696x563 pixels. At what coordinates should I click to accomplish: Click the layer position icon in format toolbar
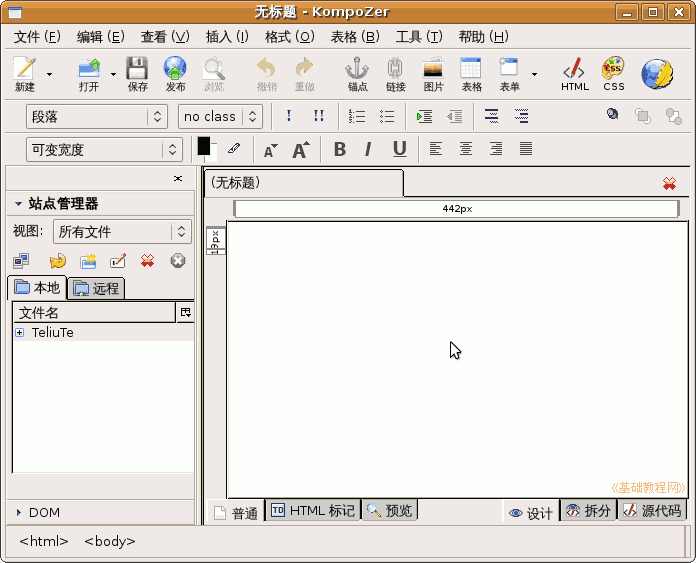[613, 115]
